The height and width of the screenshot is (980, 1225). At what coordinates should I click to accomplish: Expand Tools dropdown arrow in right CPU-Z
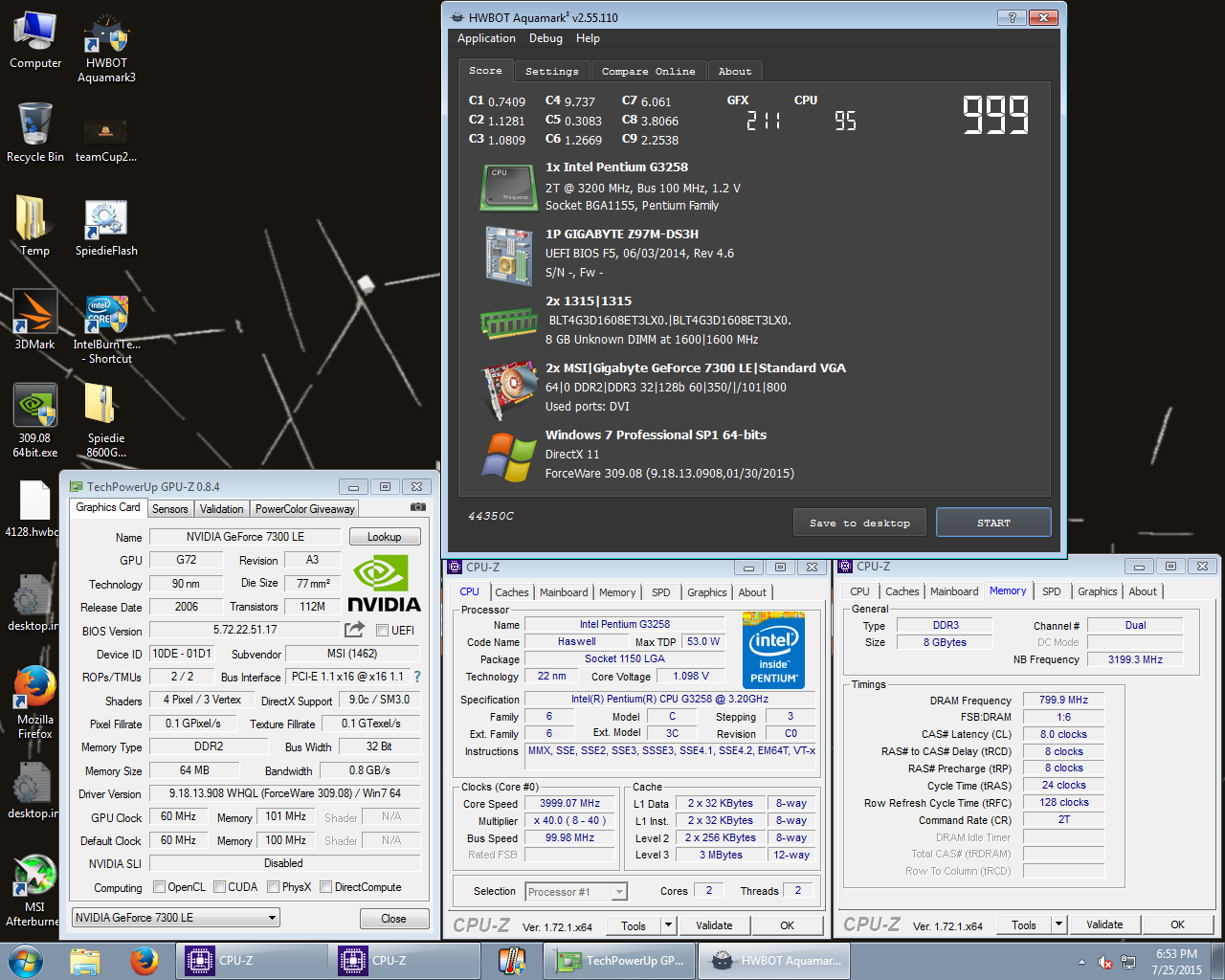pos(1058,924)
